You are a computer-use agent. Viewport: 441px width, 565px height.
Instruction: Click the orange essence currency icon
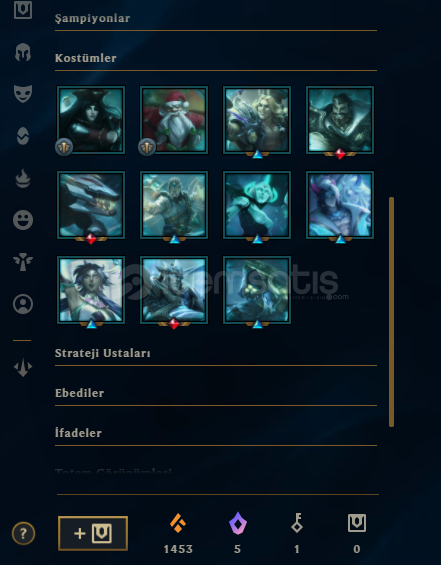178,523
